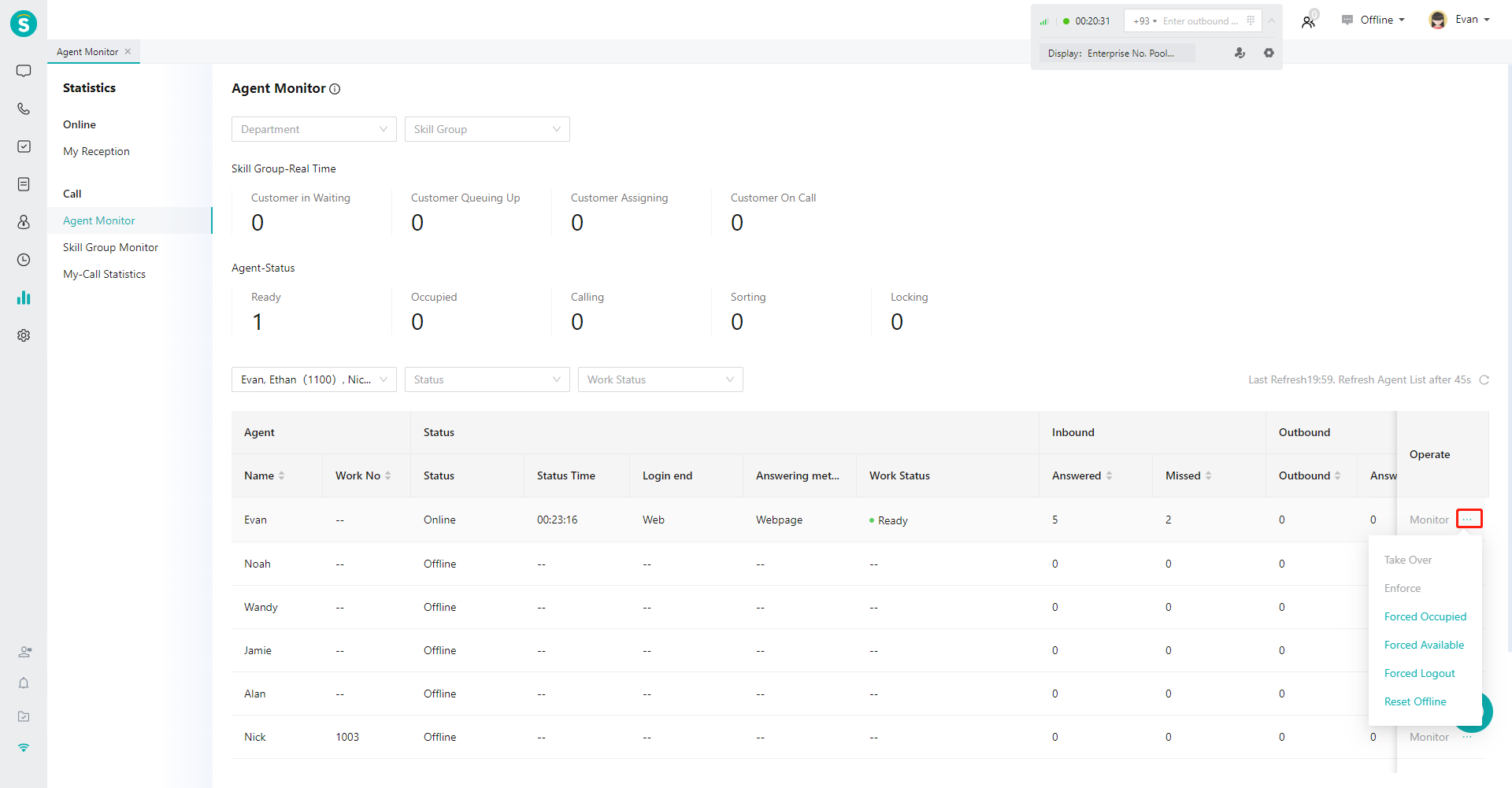Open the Evan user account dropdown
The width and height of the screenshot is (1512, 788).
coord(1459,20)
